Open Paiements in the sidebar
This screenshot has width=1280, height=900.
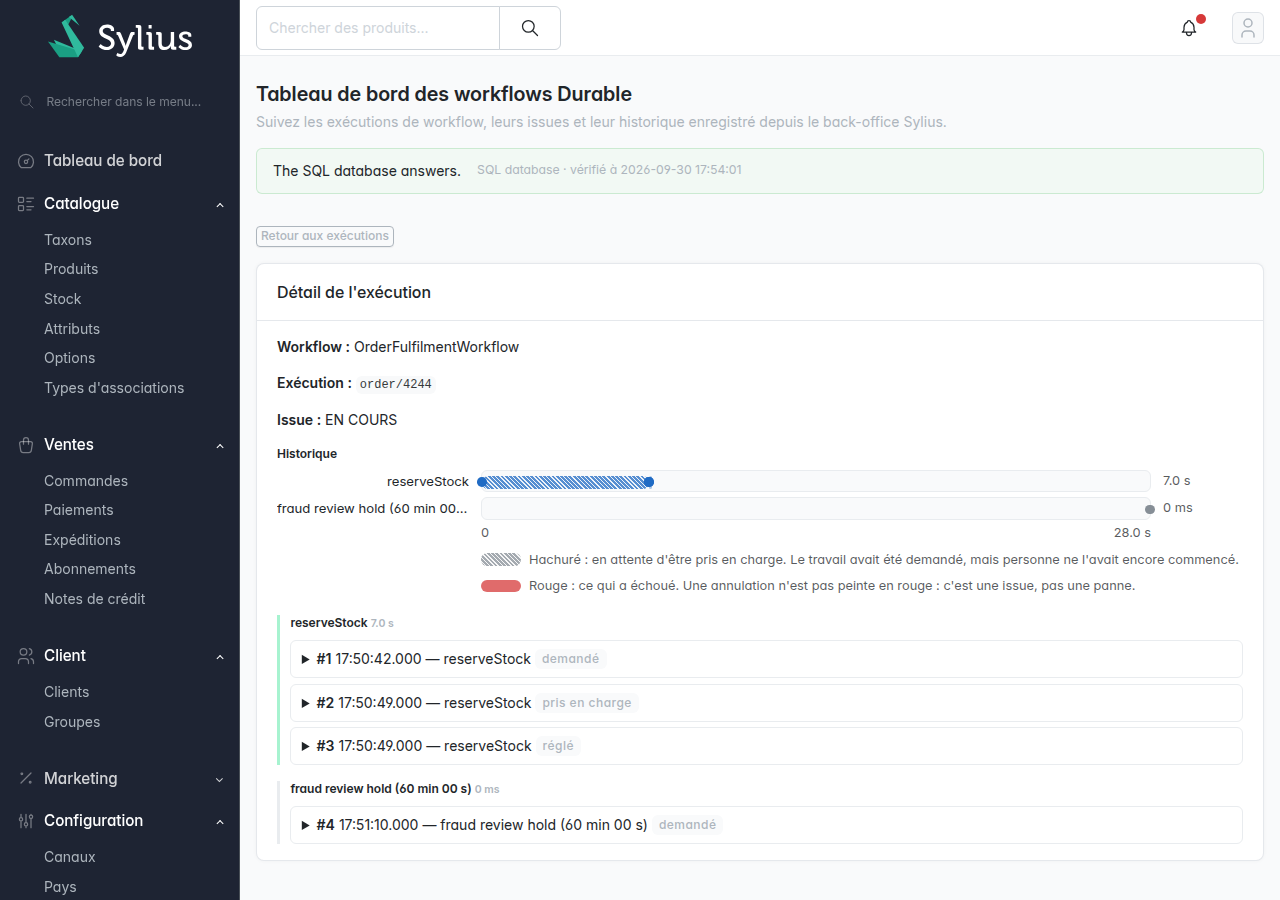point(79,510)
